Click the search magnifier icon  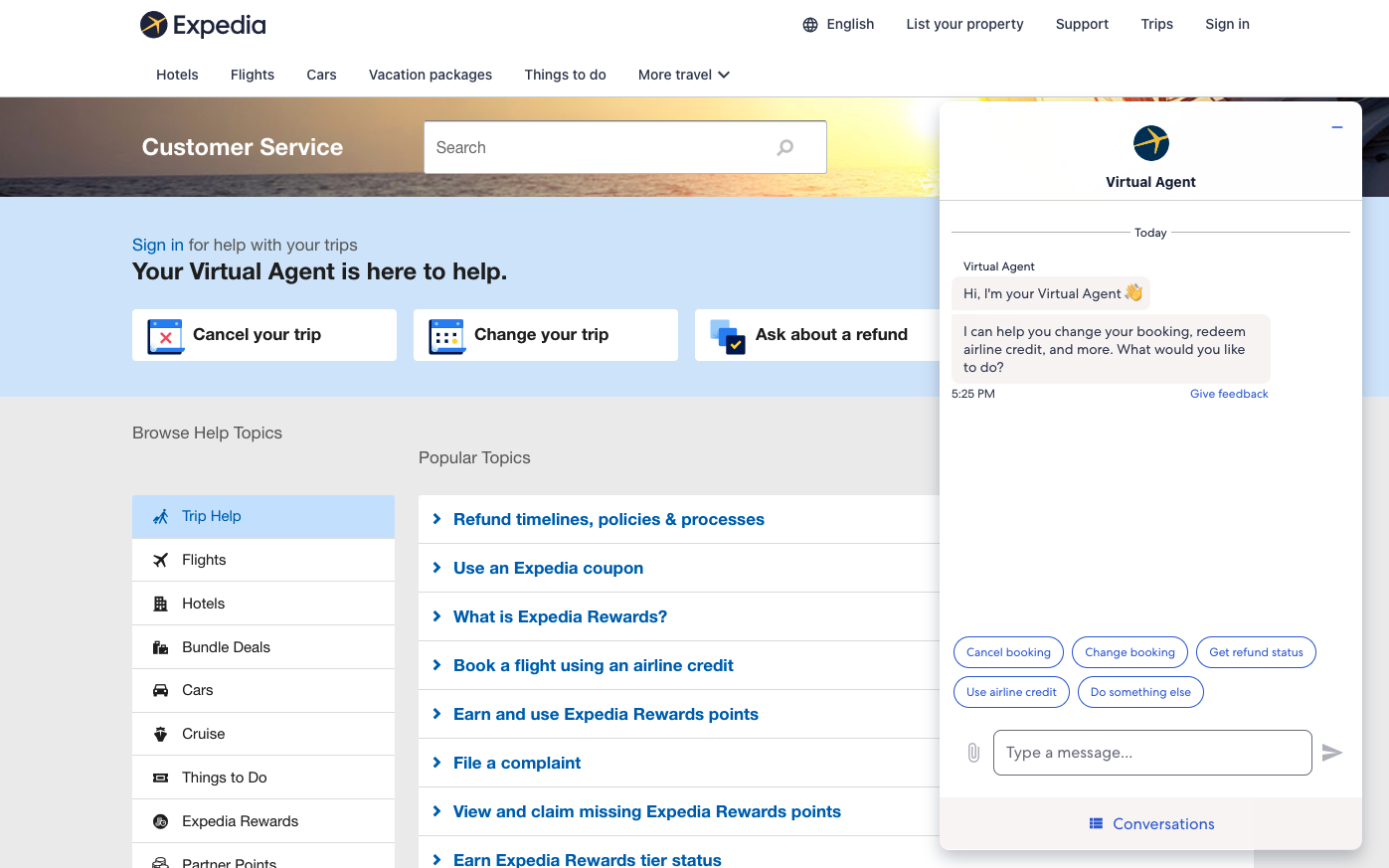pyautogui.click(x=785, y=147)
